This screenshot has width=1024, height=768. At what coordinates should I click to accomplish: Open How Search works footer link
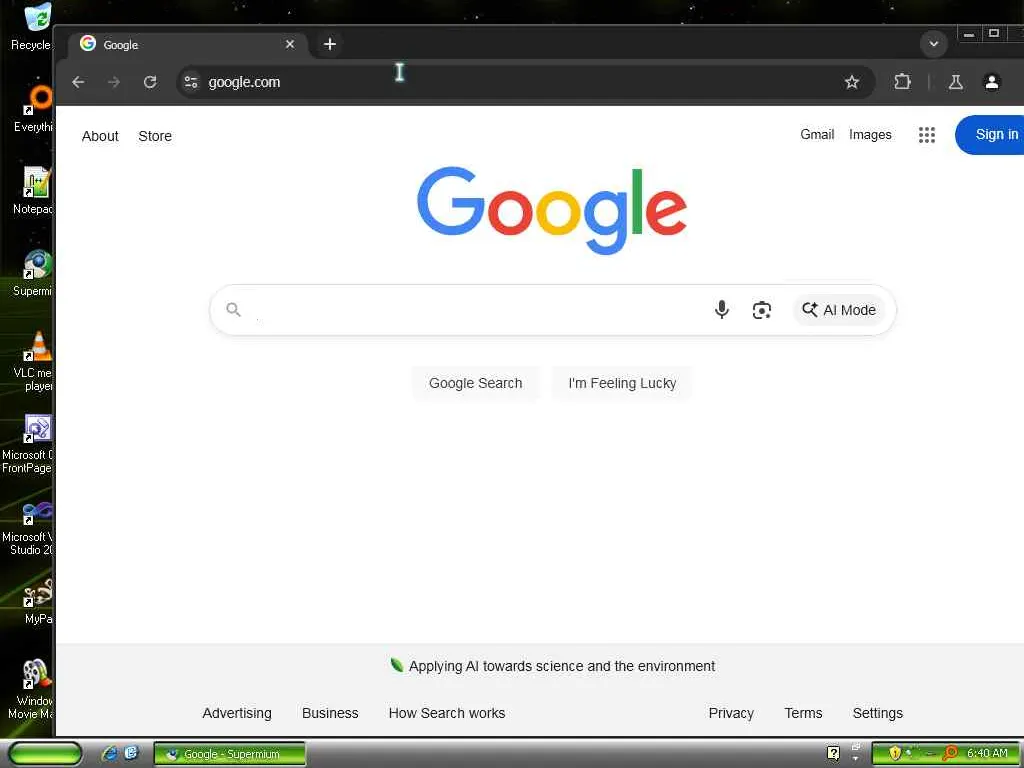(447, 713)
